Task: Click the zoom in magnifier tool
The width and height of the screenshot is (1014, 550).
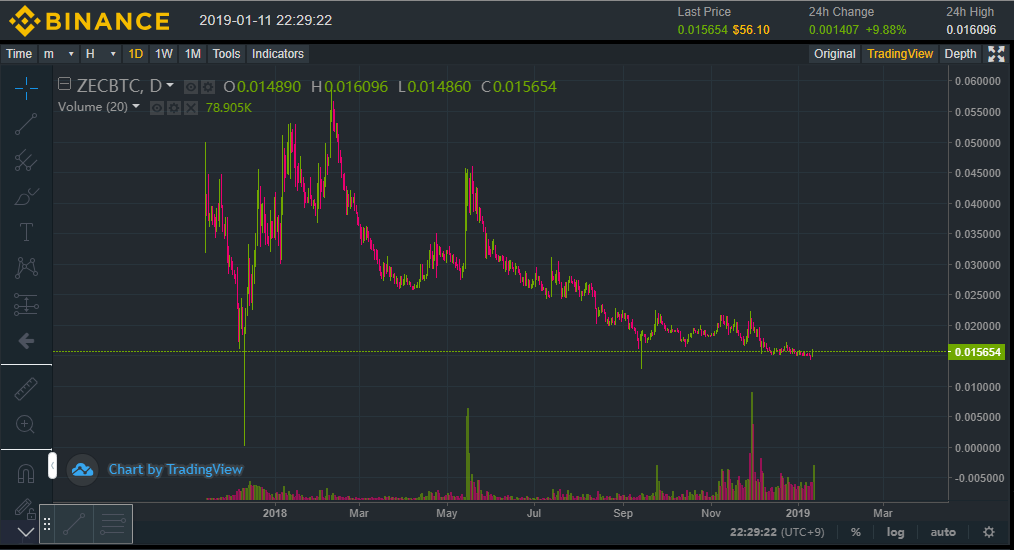Action: 26,424
